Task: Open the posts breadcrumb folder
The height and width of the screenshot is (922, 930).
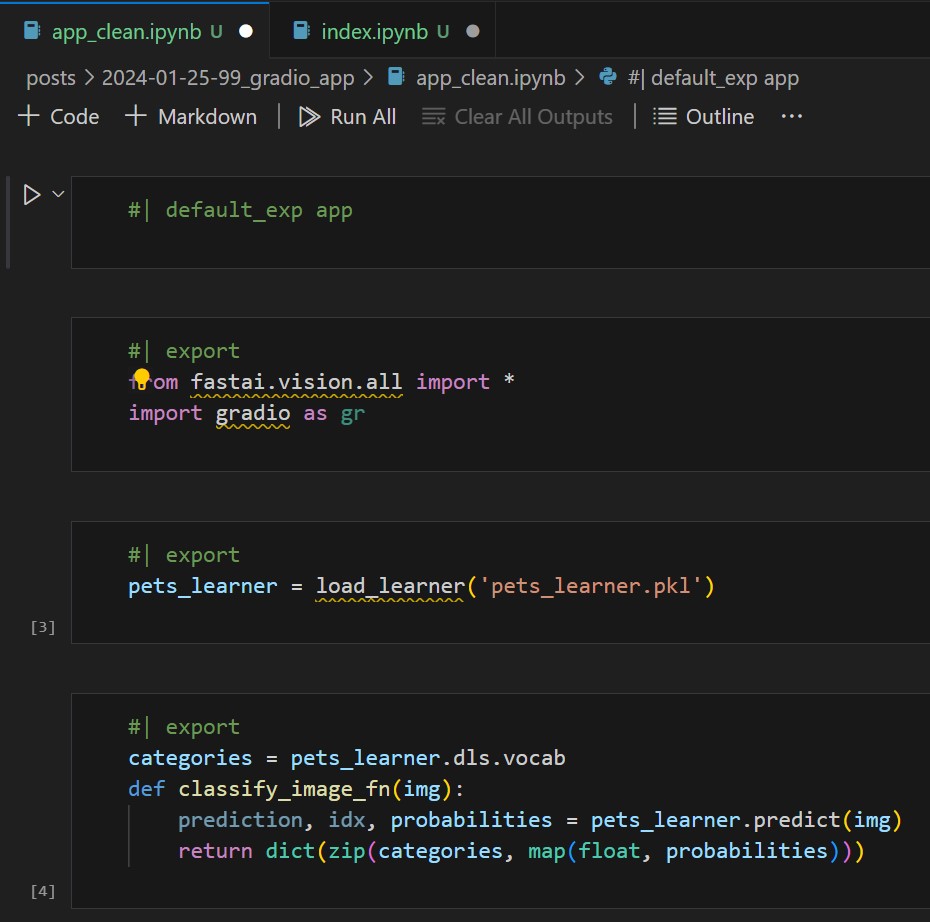Action: (50, 78)
